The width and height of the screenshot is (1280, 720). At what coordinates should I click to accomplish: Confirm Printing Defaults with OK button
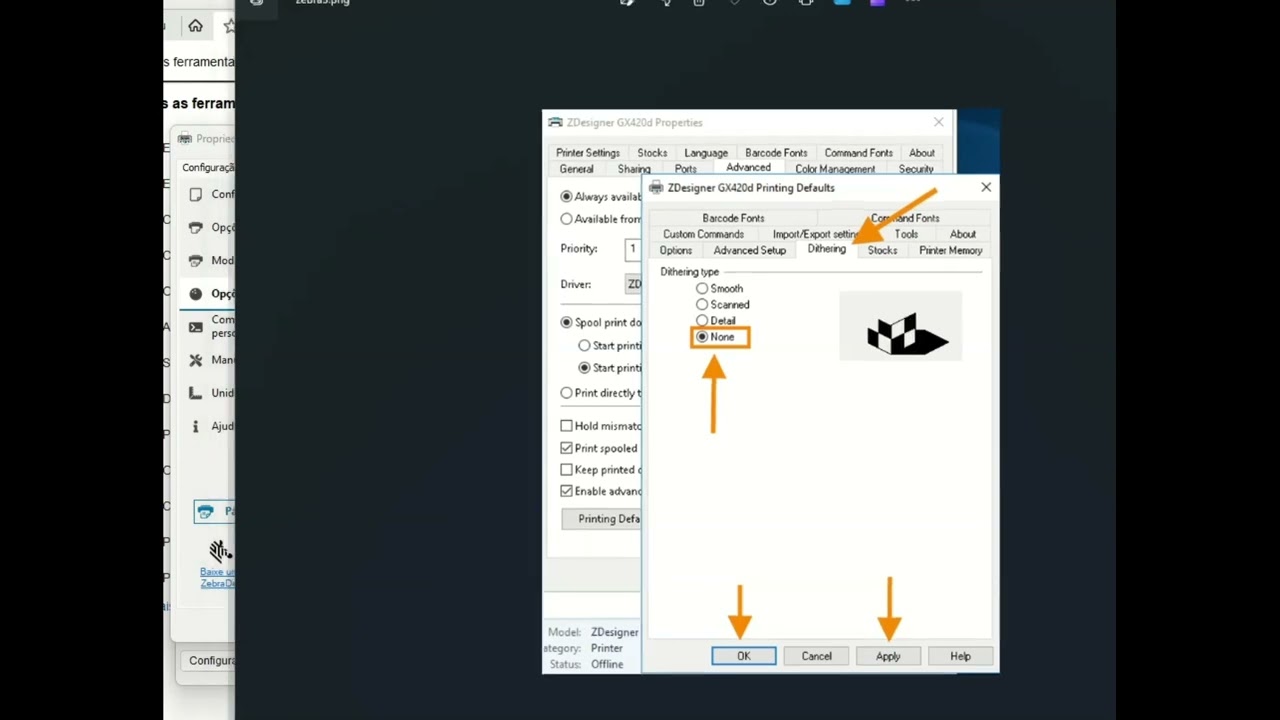(x=743, y=656)
